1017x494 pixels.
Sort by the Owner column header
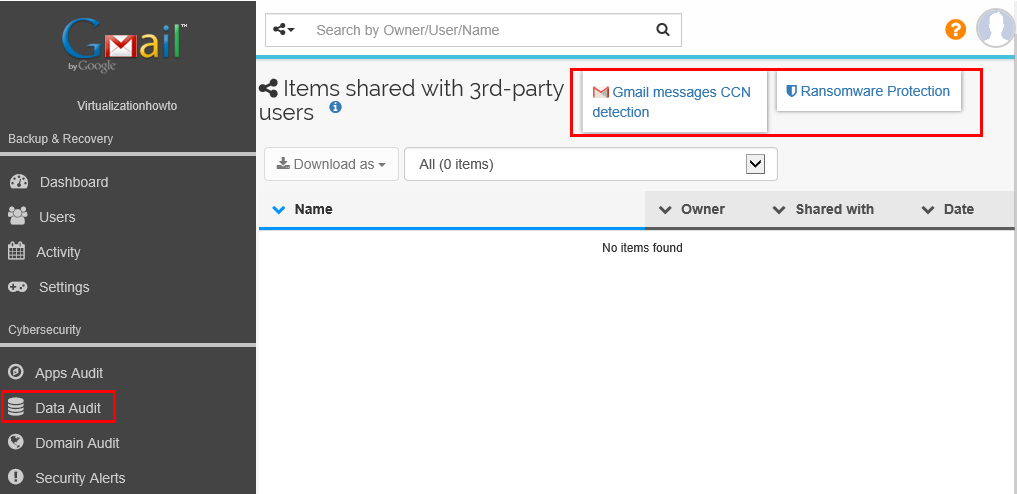(x=702, y=209)
